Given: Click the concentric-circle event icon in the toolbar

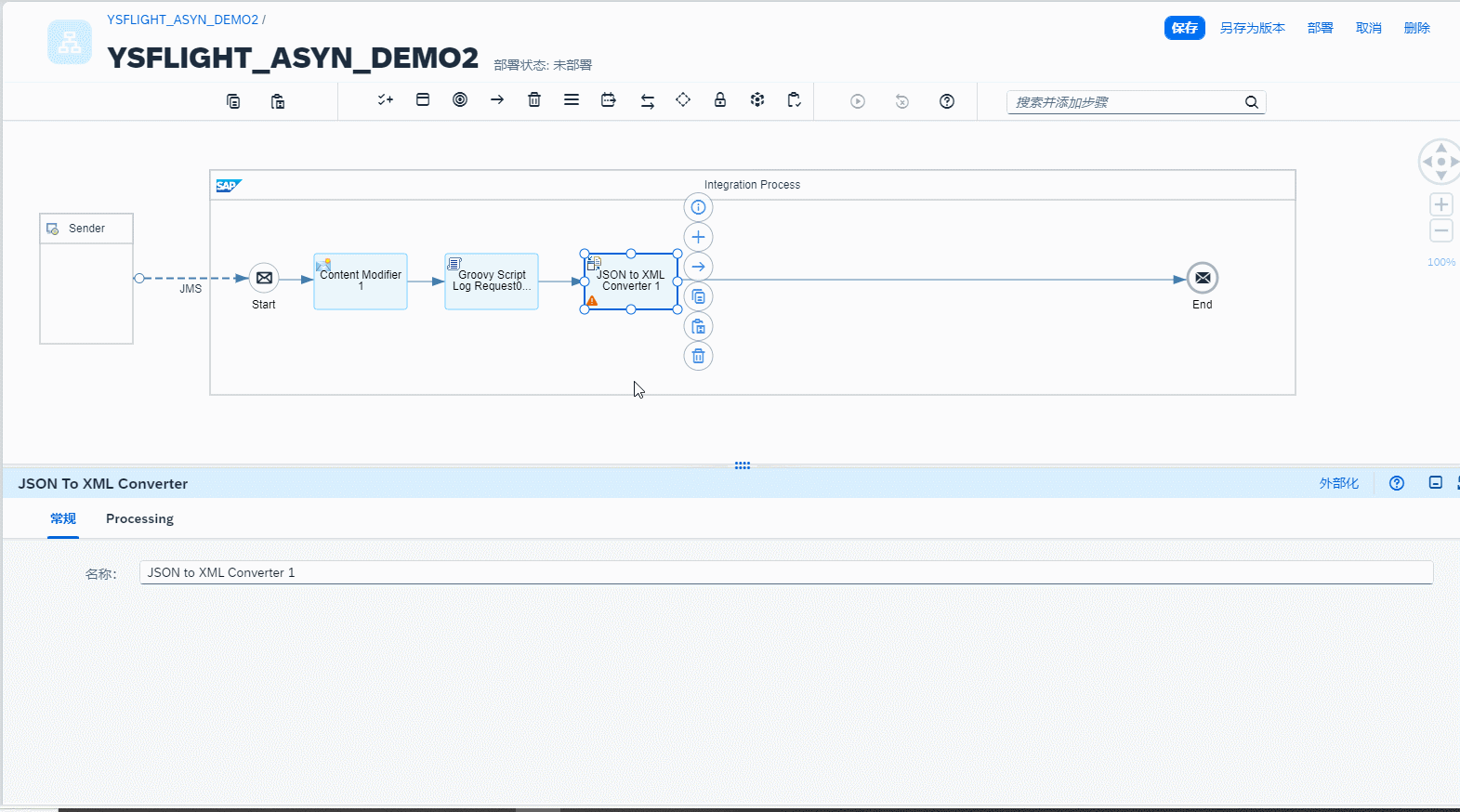Looking at the screenshot, I should click(x=460, y=100).
